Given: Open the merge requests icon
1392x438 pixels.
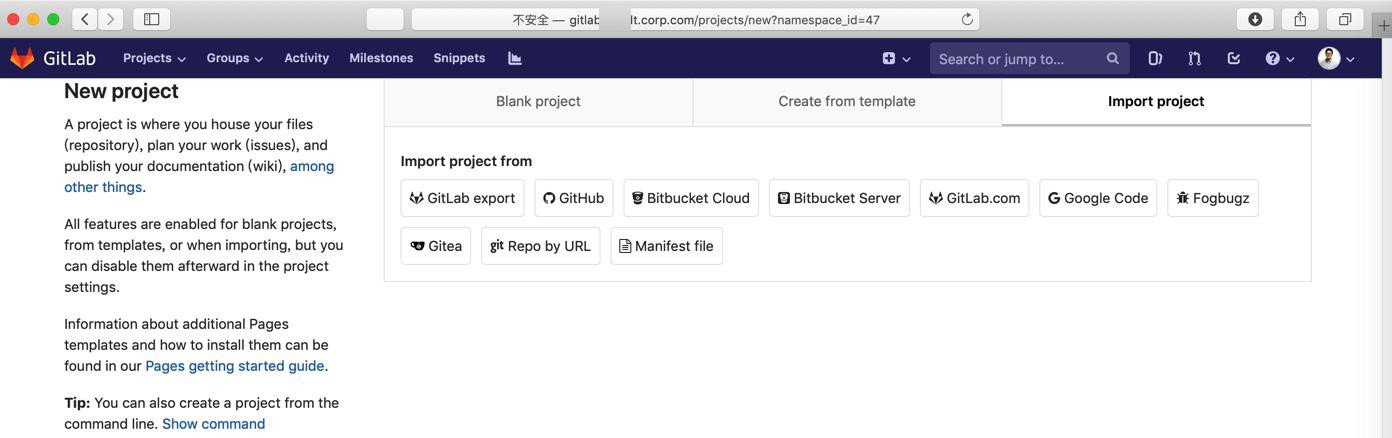Looking at the screenshot, I should point(1194,59).
